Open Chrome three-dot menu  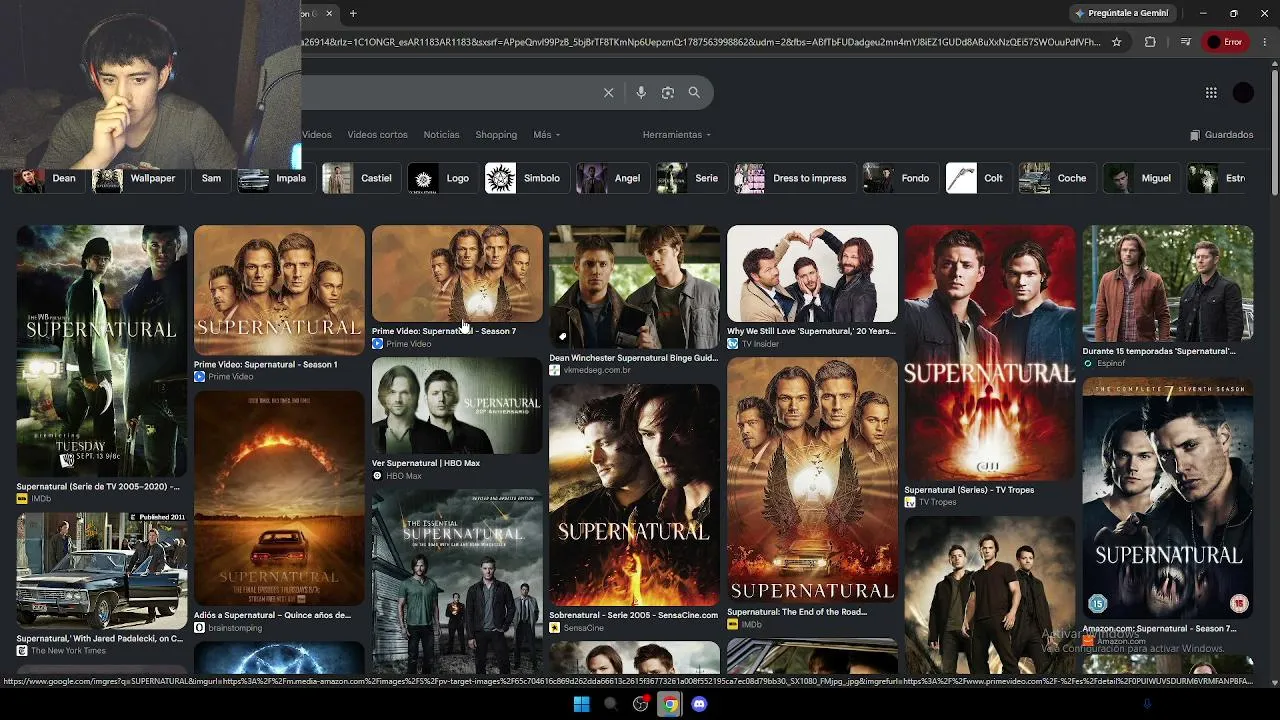coord(1266,42)
